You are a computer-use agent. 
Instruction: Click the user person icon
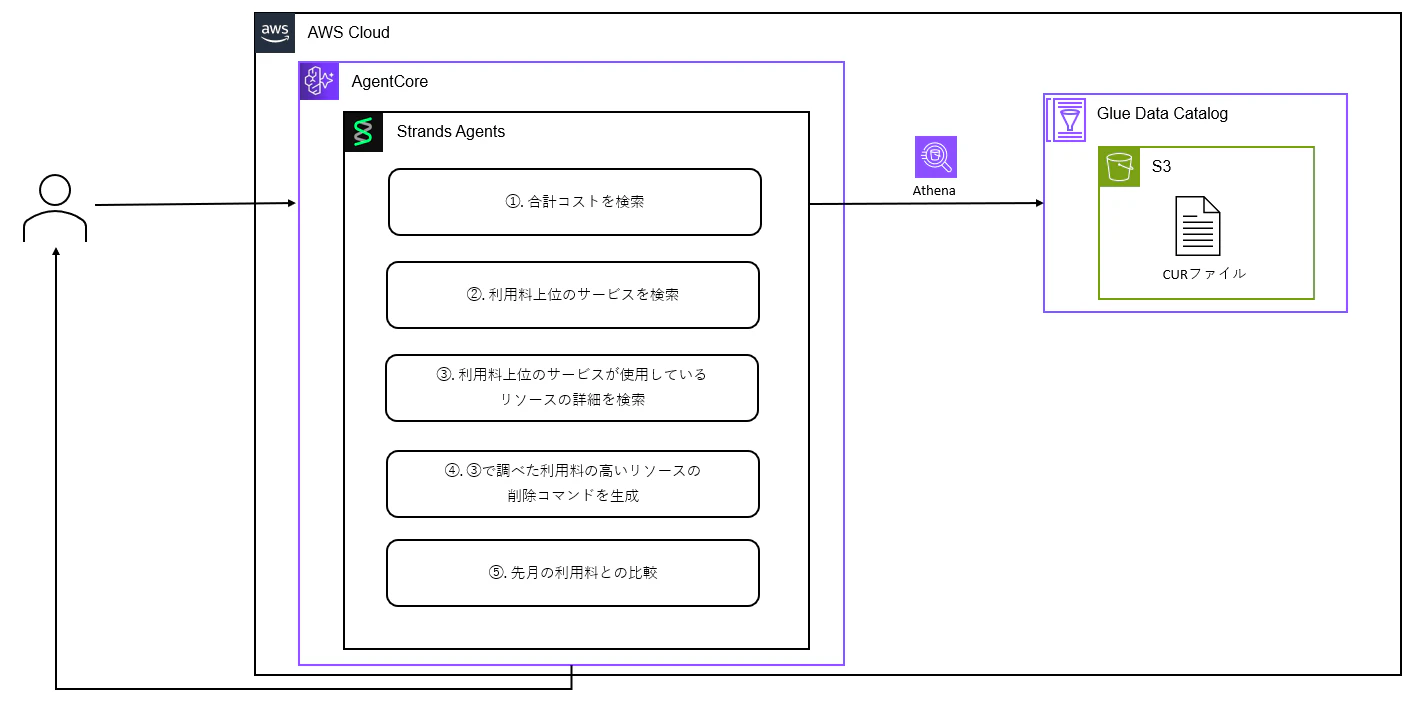55,208
